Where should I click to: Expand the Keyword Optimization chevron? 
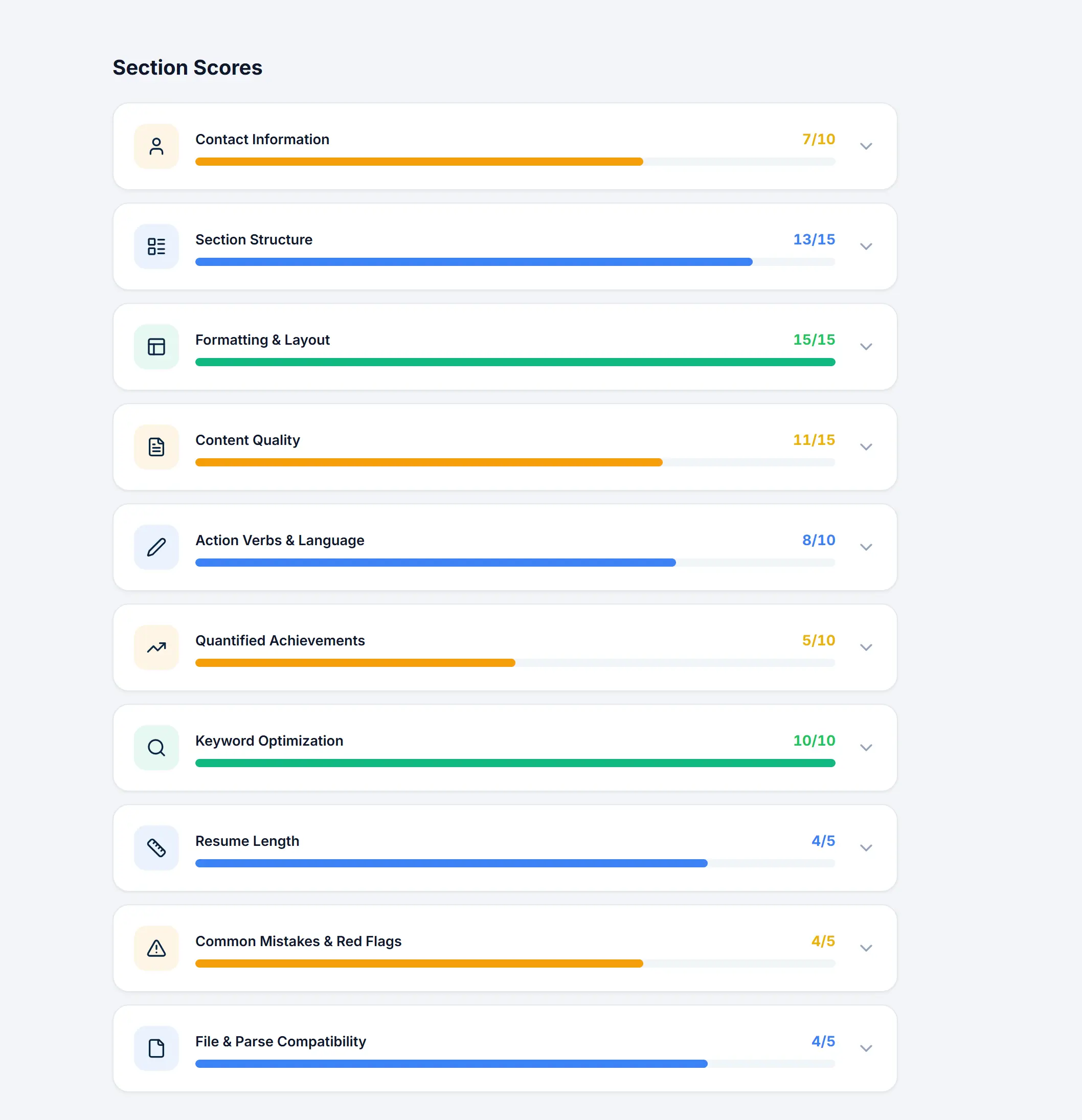click(866, 747)
